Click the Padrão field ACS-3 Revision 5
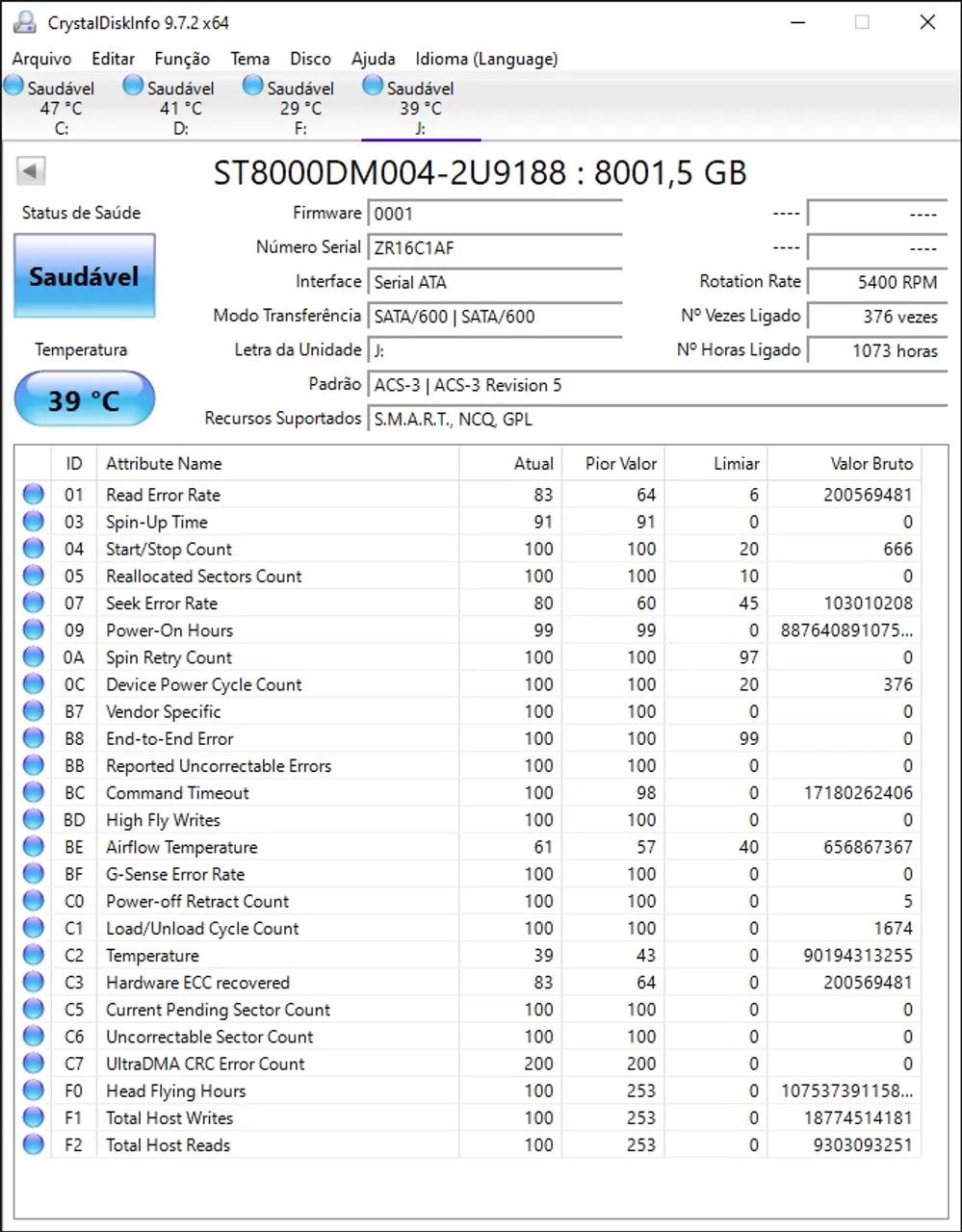 [x=658, y=385]
